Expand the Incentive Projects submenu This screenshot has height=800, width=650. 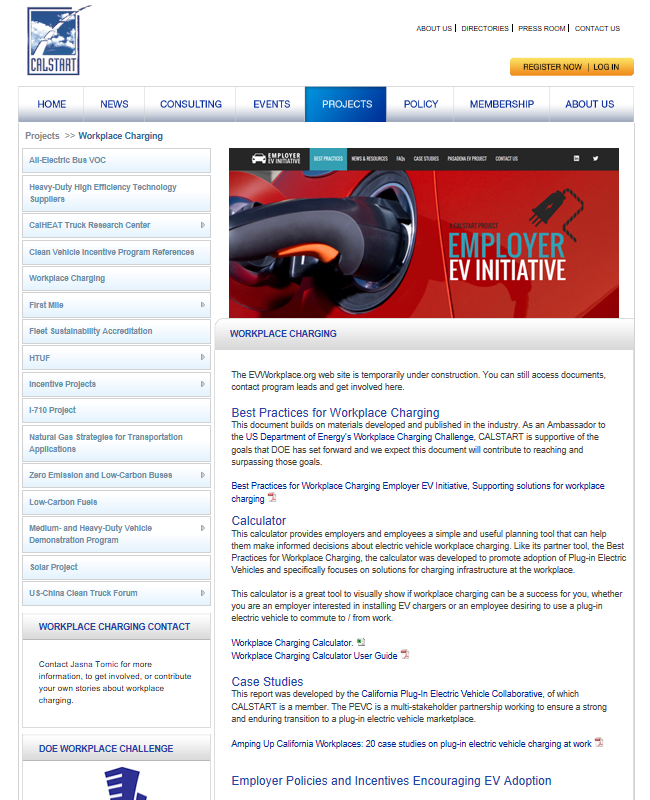tap(203, 384)
